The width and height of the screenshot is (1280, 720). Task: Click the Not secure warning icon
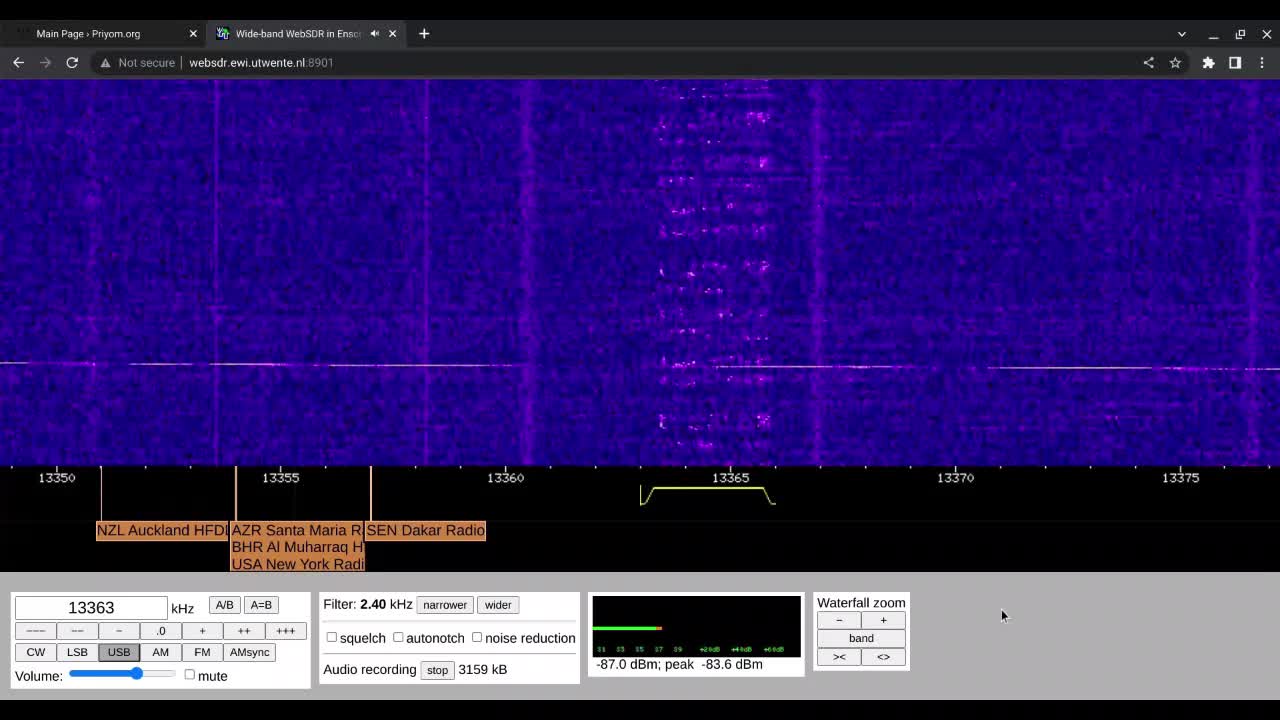pos(105,62)
